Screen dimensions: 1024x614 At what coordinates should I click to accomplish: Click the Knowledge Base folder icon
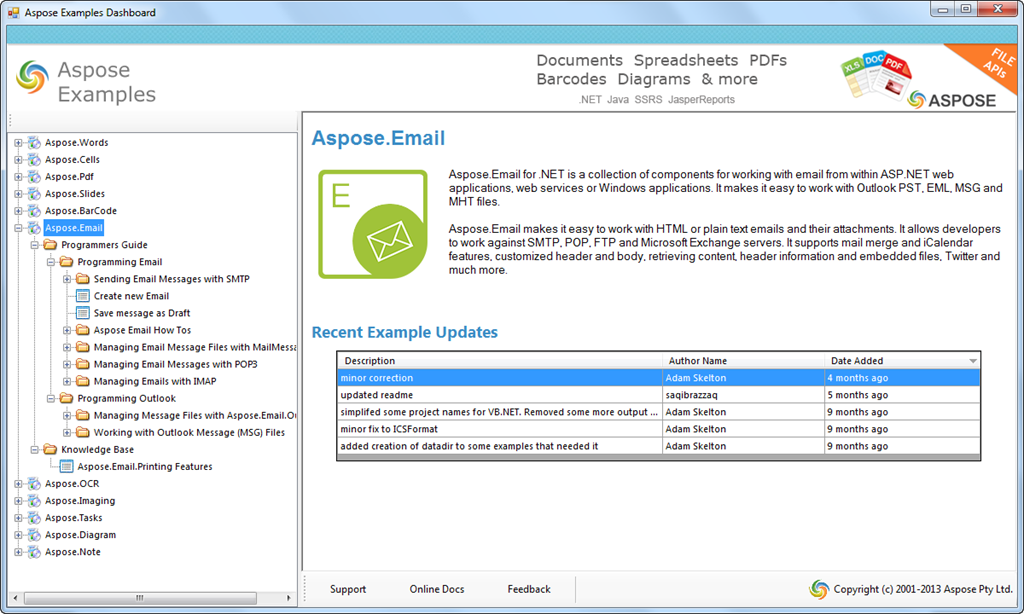(51, 450)
